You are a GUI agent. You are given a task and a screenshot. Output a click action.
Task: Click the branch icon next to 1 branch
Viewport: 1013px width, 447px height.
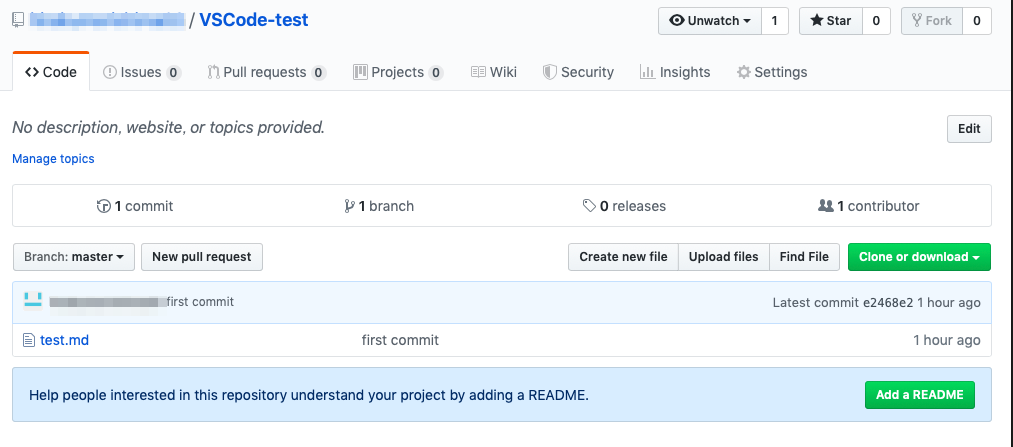pos(349,206)
